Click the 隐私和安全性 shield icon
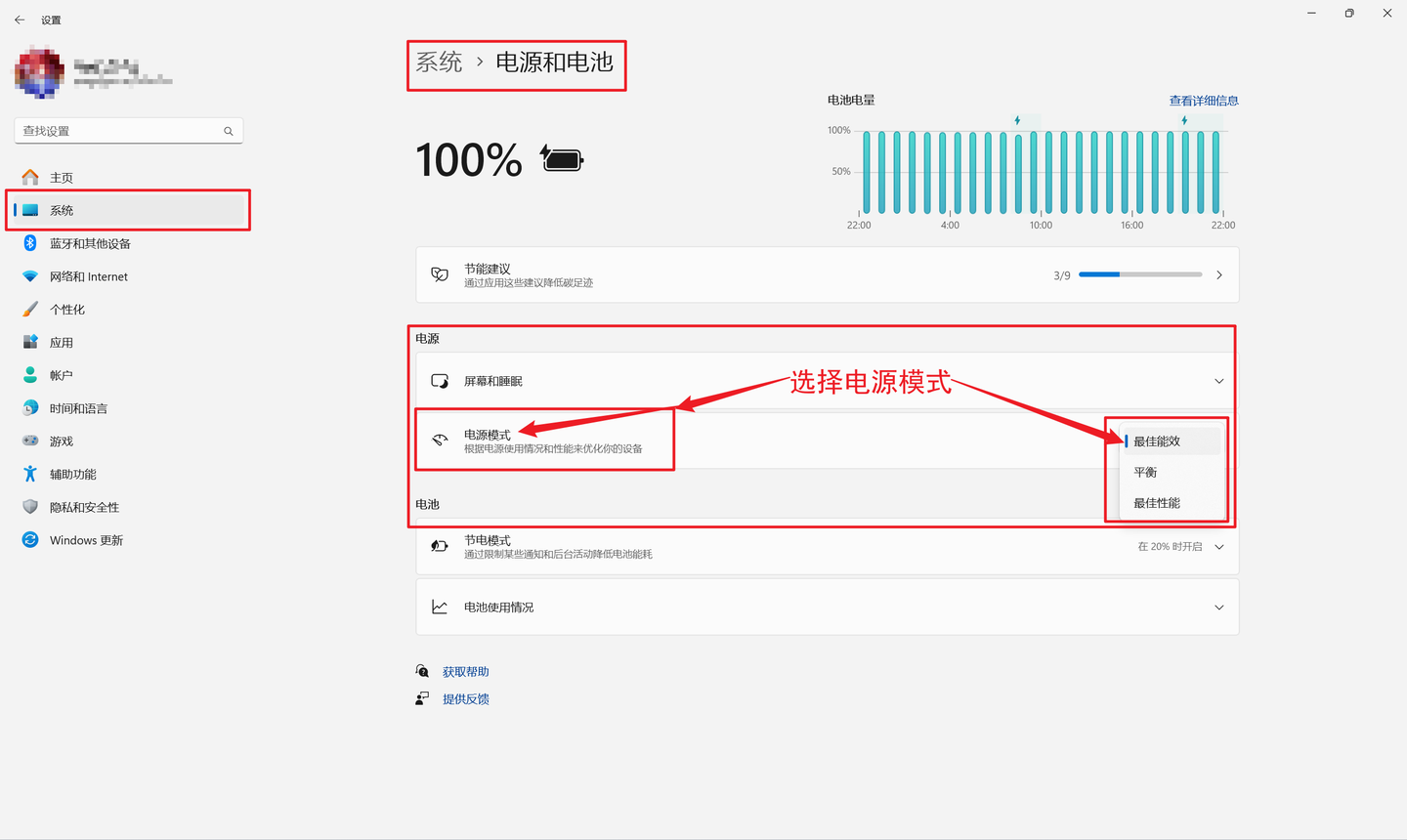 30,507
